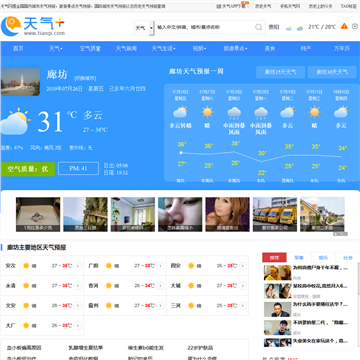Open the 乳腺增生需结苹 link

point(86,348)
